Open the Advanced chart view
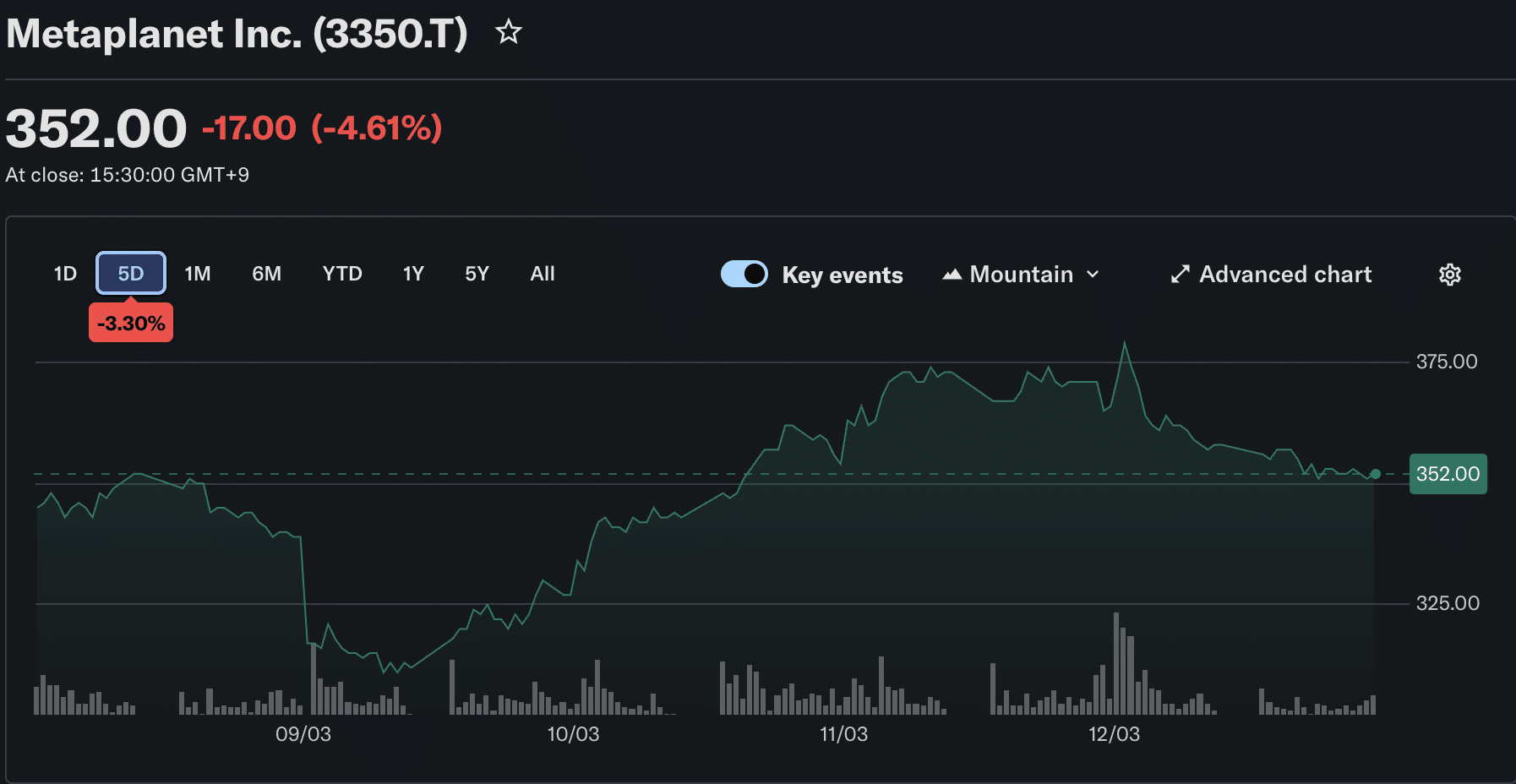 coord(1284,274)
